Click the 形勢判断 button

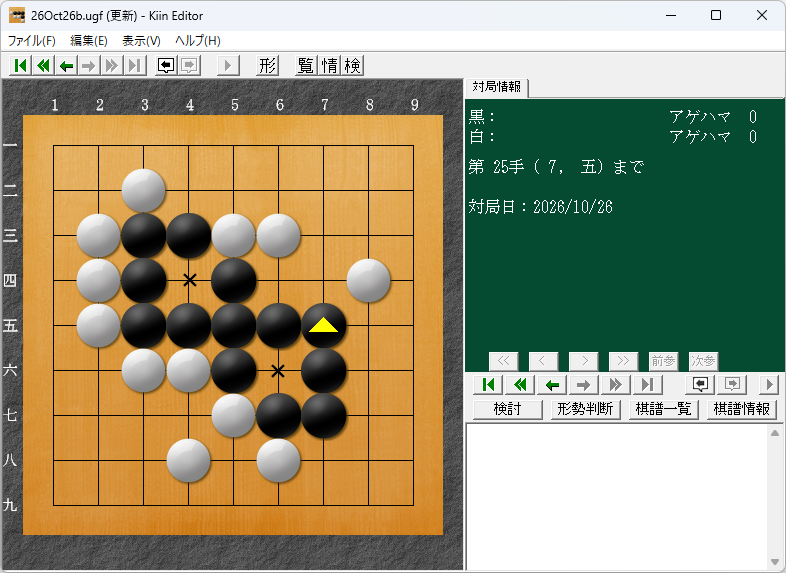pos(585,409)
